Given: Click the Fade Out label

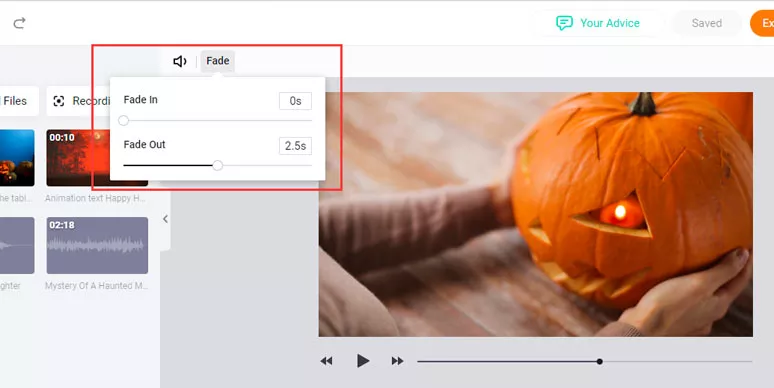Looking at the screenshot, I should [x=144, y=145].
